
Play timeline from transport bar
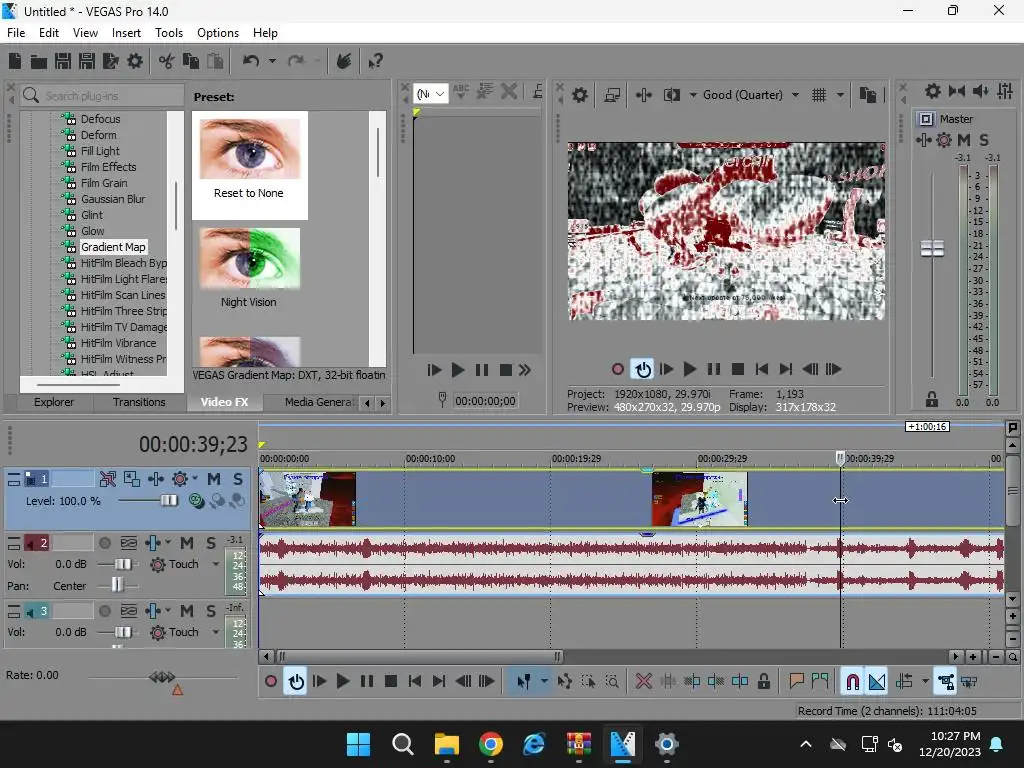coord(343,682)
